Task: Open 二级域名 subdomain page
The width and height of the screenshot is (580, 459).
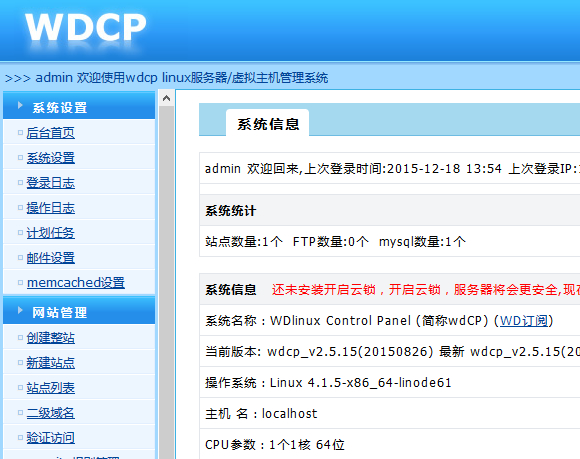Action: 51,413
